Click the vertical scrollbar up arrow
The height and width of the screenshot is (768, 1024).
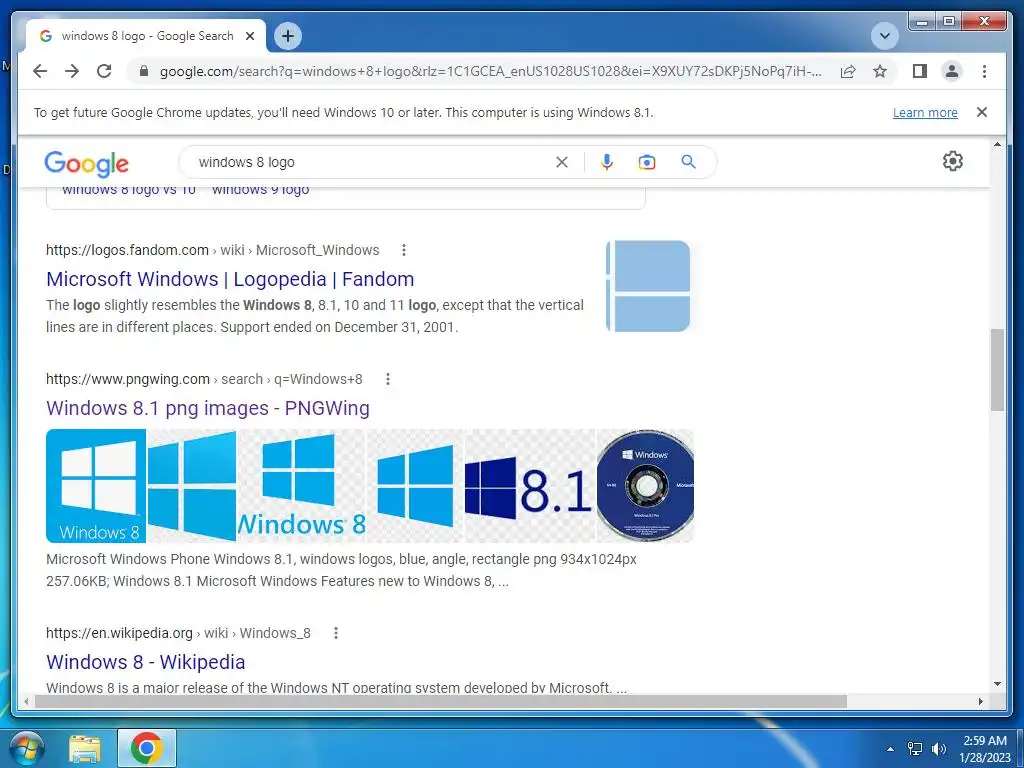997,144
